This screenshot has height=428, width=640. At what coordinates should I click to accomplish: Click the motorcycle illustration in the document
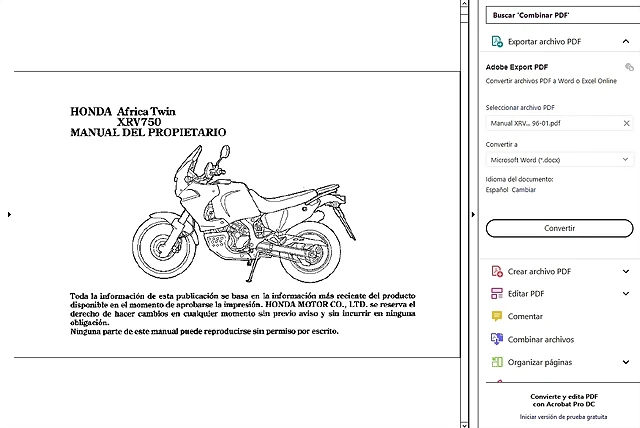click(x=244, y=213)
